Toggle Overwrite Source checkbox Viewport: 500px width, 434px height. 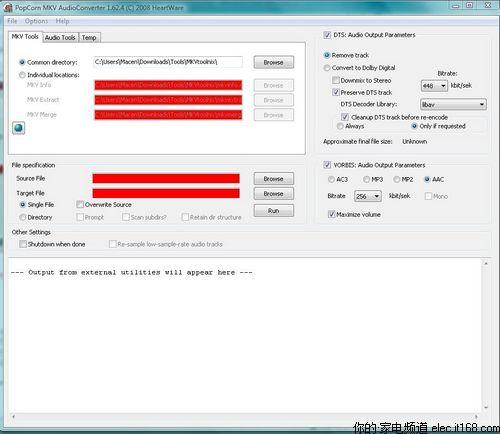(80, 205)
